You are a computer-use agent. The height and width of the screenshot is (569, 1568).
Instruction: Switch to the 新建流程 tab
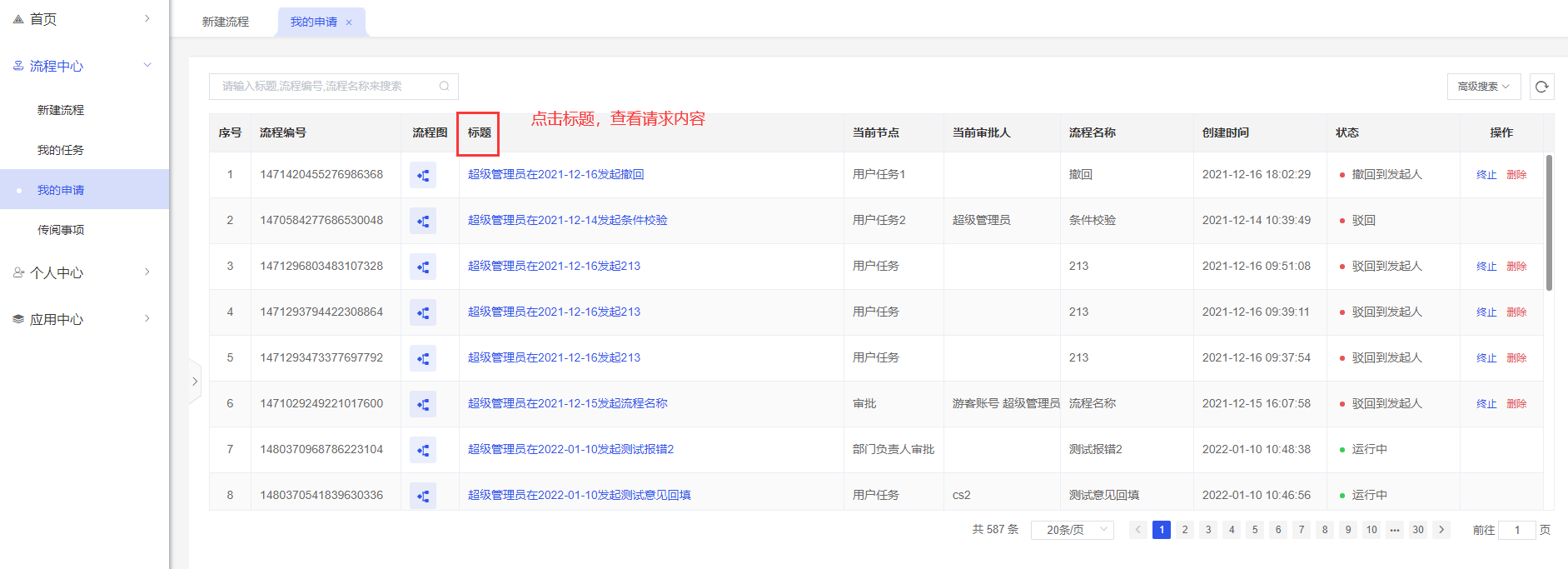pos(225,22)
